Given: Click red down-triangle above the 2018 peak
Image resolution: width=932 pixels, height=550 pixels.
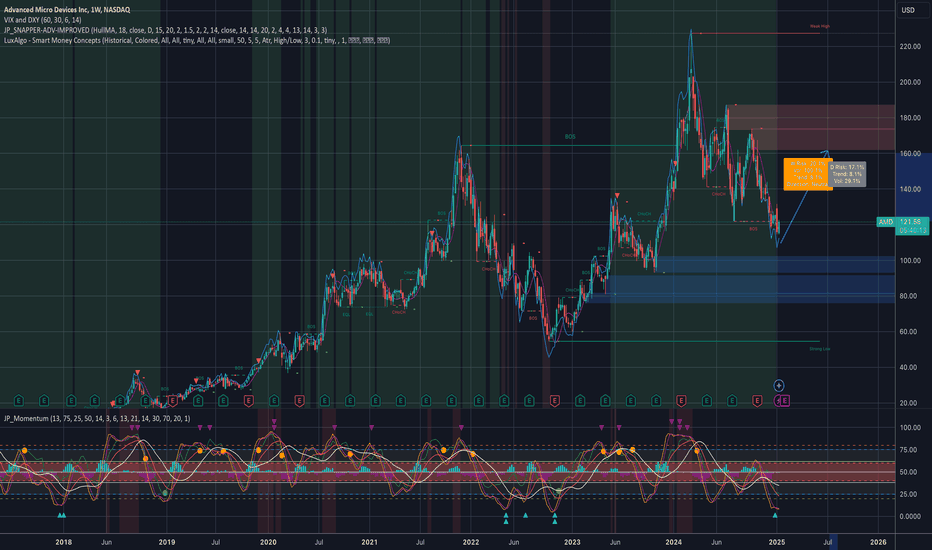Looking at the screenshot, I should (x=137, y=372).
